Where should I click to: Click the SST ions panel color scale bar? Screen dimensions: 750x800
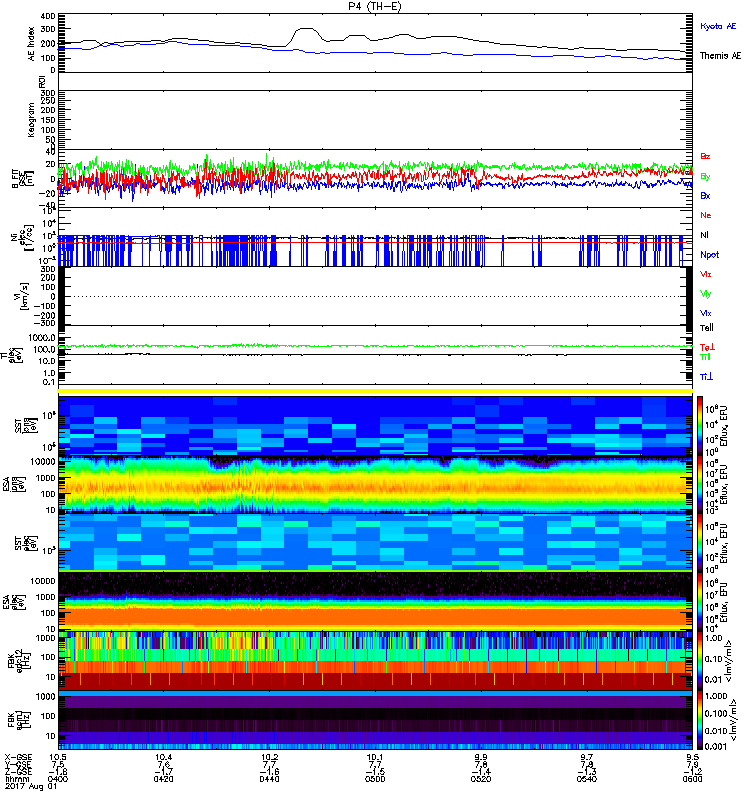[700, 425]
